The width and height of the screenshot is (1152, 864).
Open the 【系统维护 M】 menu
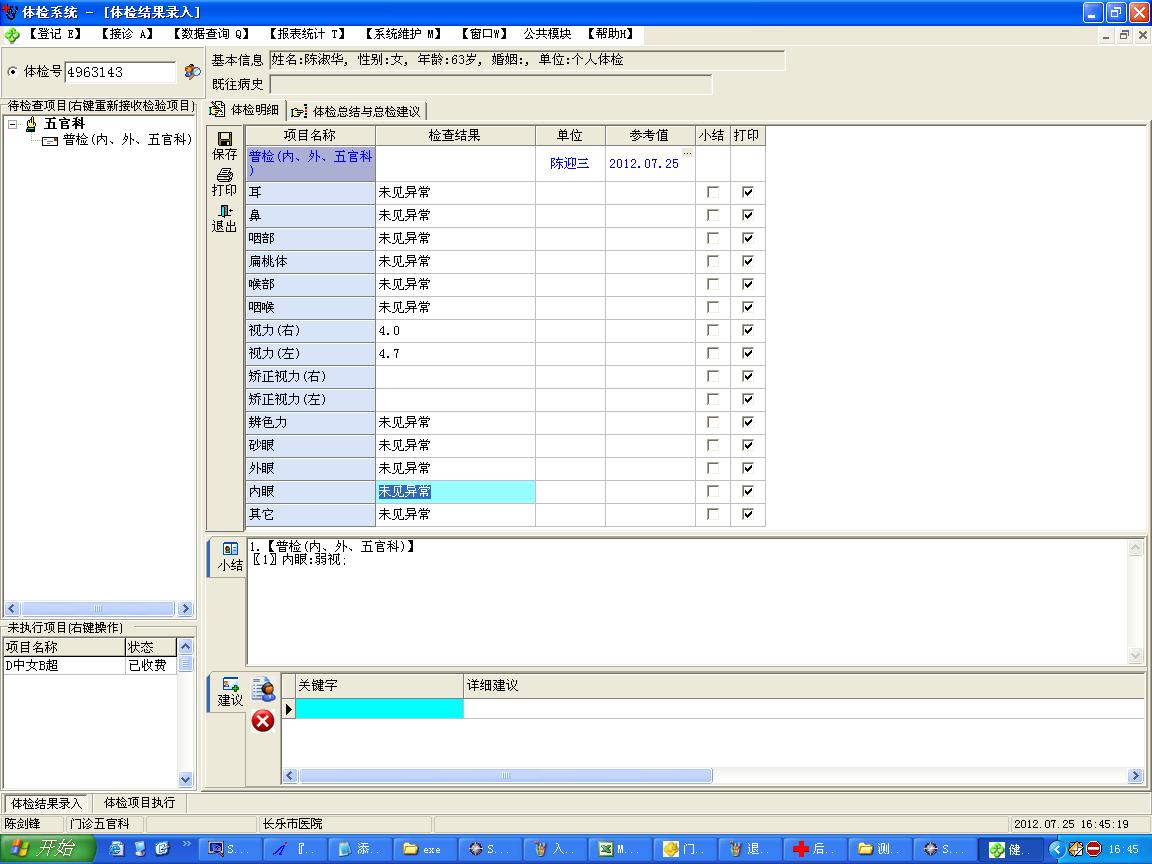(402, 34)
